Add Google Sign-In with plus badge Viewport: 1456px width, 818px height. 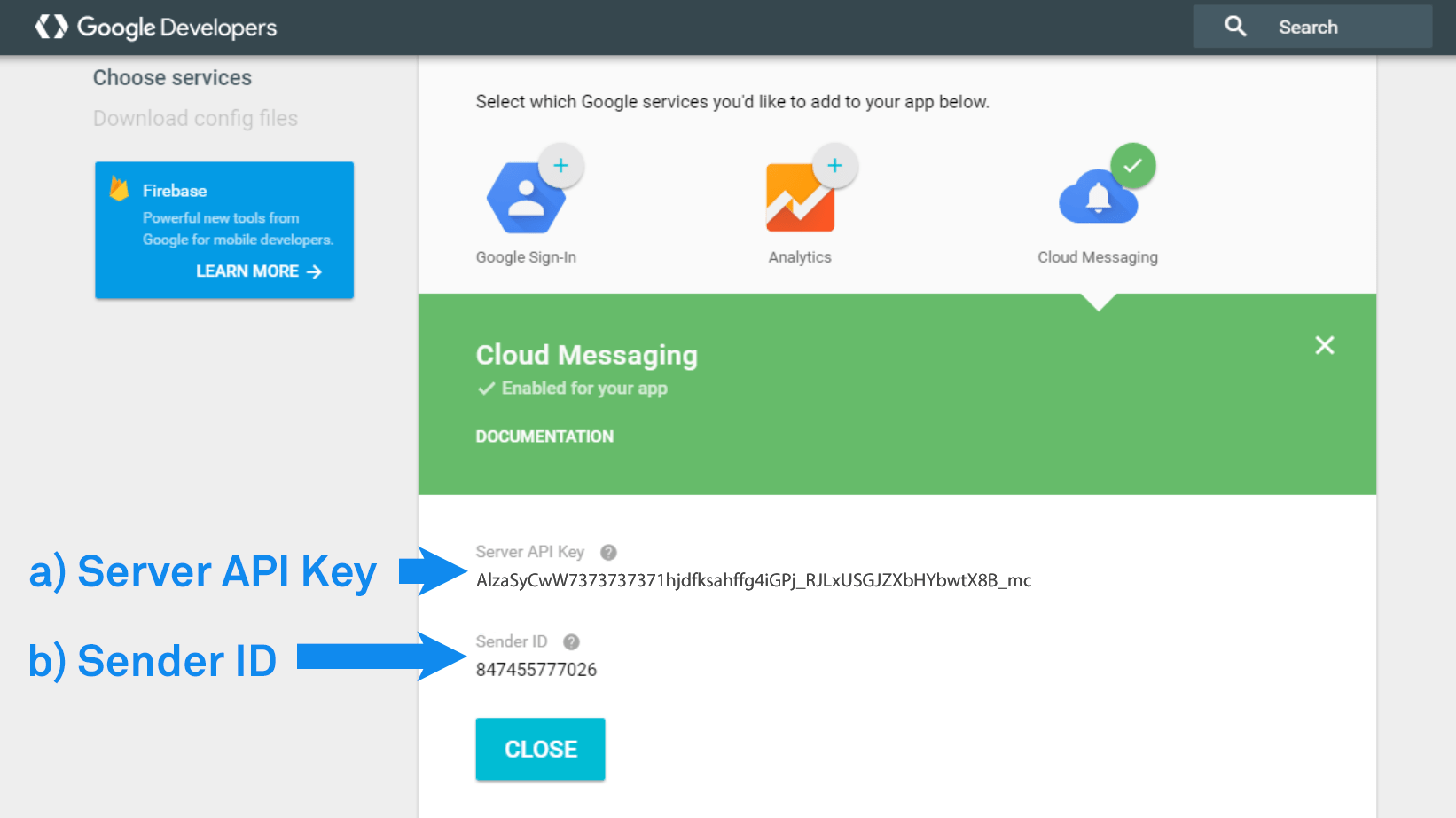tap(560, 166)
